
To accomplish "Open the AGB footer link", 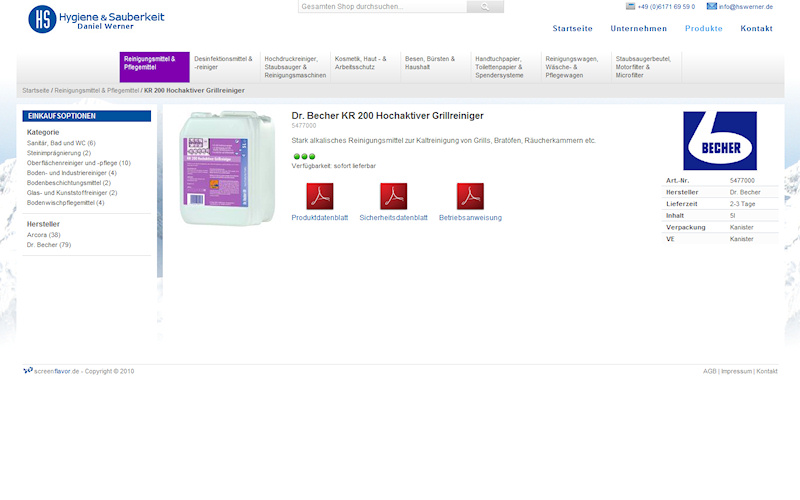I will click(x=709, y=371).
